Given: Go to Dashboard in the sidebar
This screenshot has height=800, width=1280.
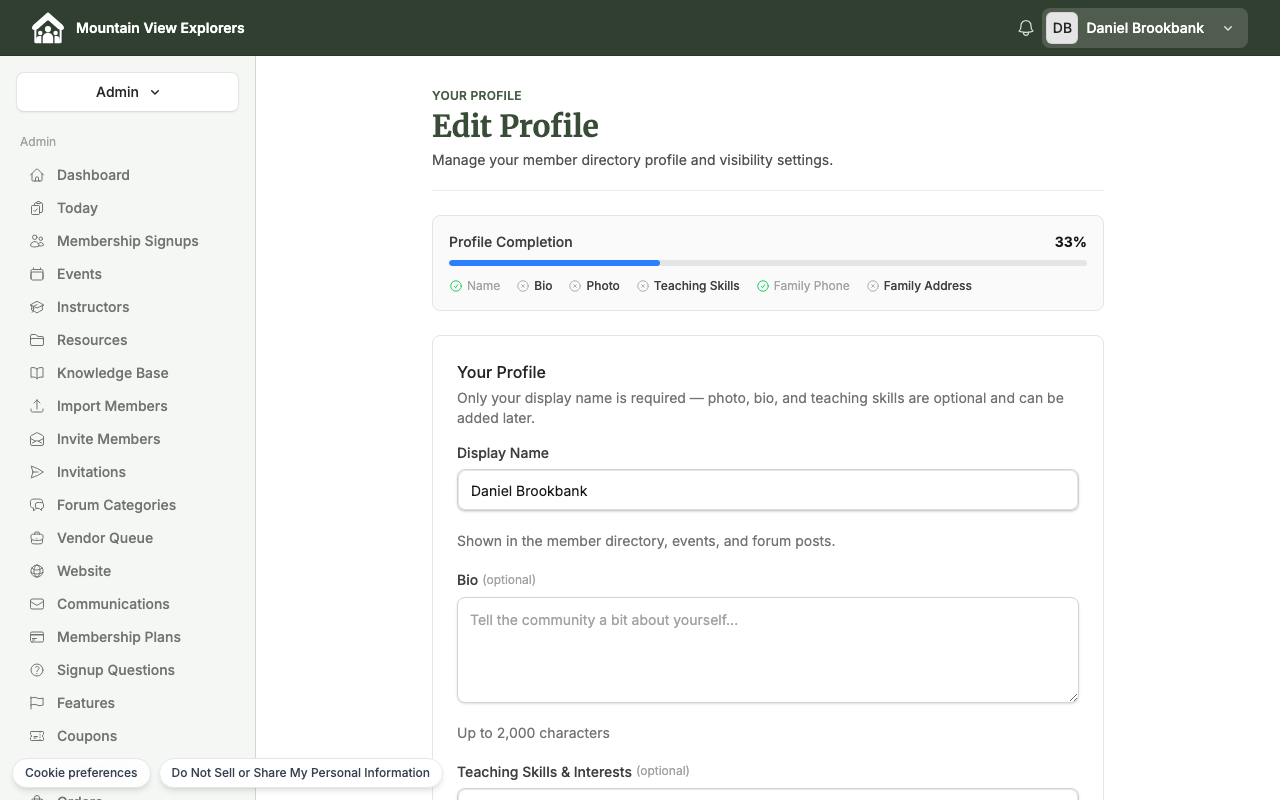Looking at the screenshot, I should pos(93,175).
